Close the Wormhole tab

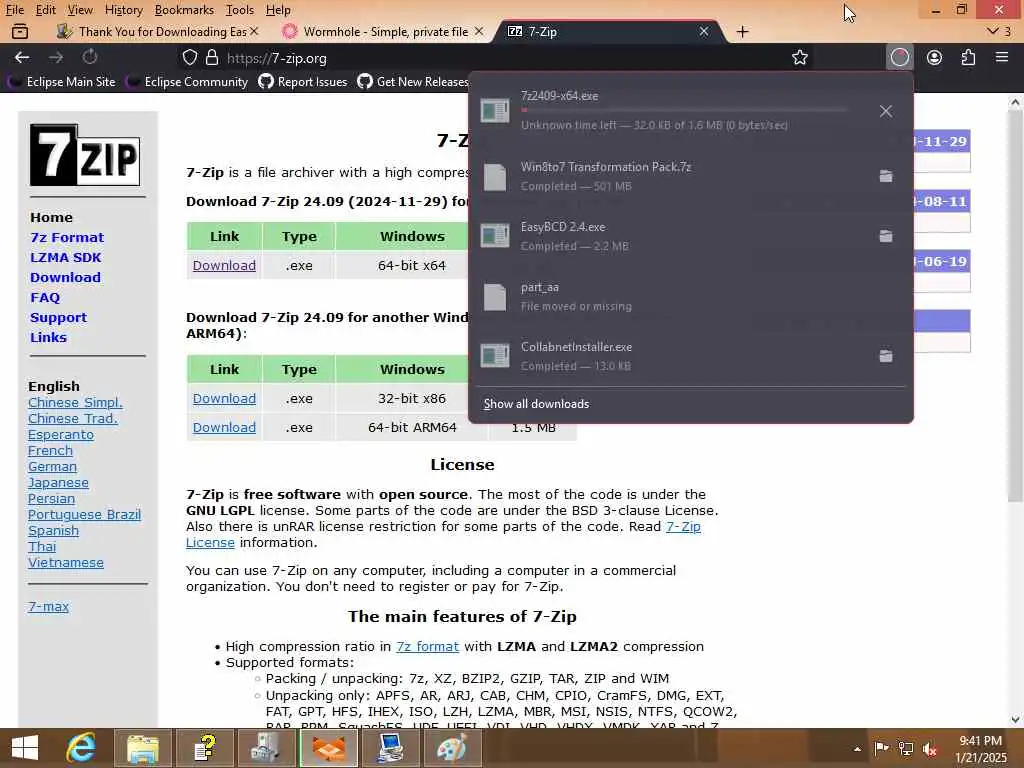pyautogui.click(x=479, y=31)
